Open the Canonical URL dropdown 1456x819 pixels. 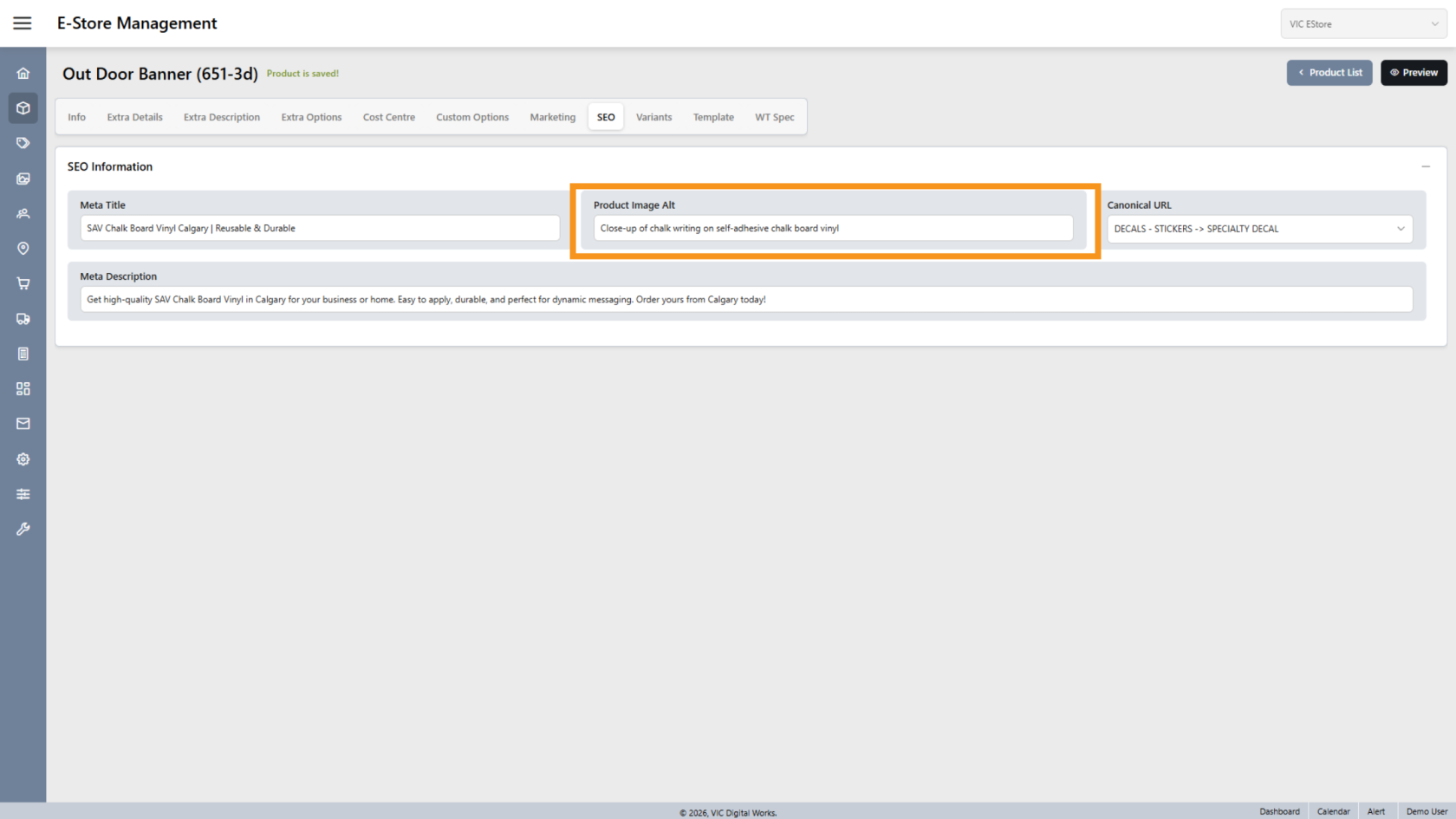click(1259, 229)
